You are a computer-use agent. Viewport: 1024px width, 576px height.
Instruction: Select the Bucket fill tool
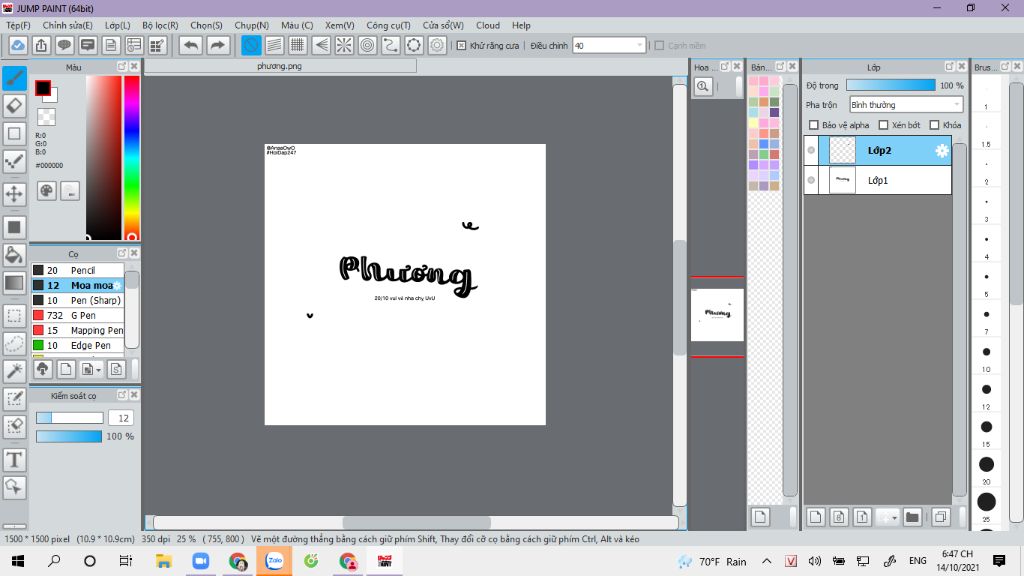coord(14,255)
